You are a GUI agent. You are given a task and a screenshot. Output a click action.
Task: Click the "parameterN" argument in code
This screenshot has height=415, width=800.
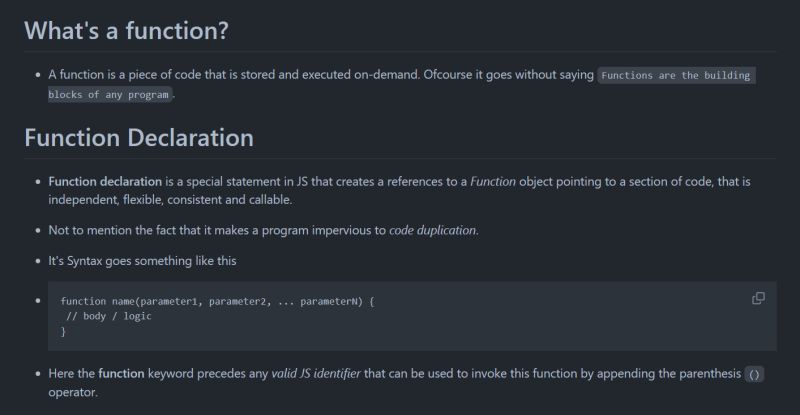coord(329,302)
